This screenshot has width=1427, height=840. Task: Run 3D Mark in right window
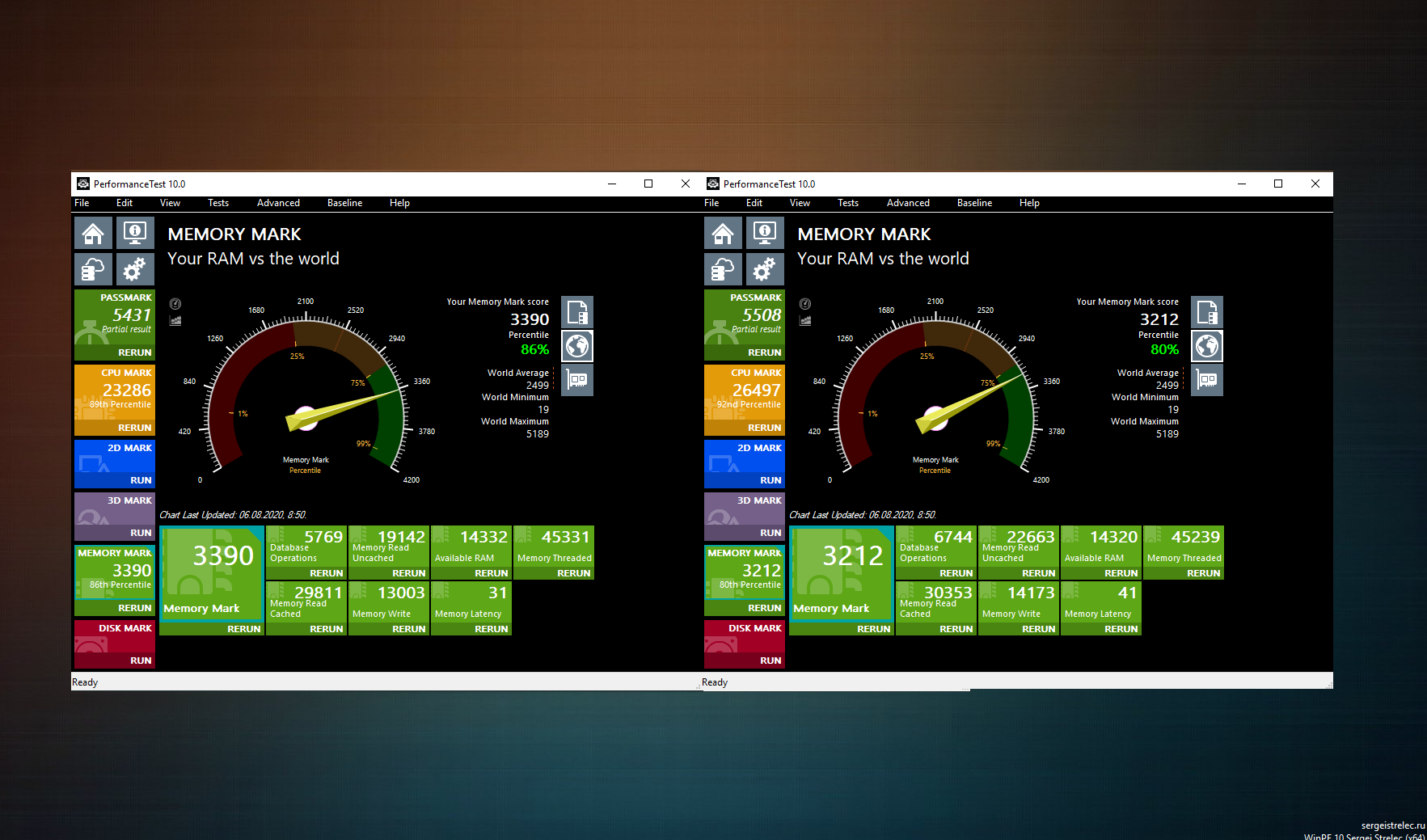tap(770, 533)
